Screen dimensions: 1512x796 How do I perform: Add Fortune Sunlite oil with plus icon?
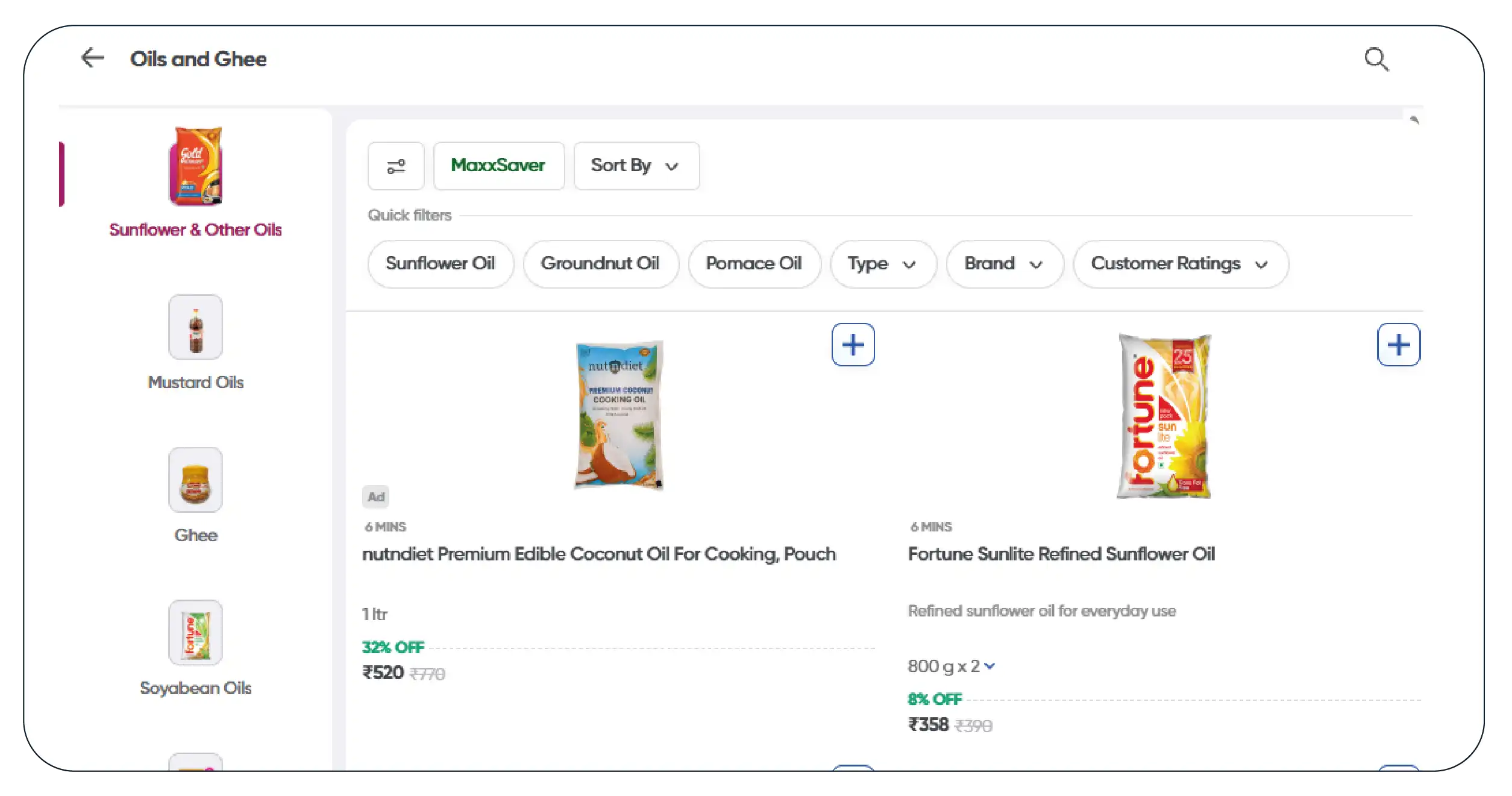pos(1398,345)
